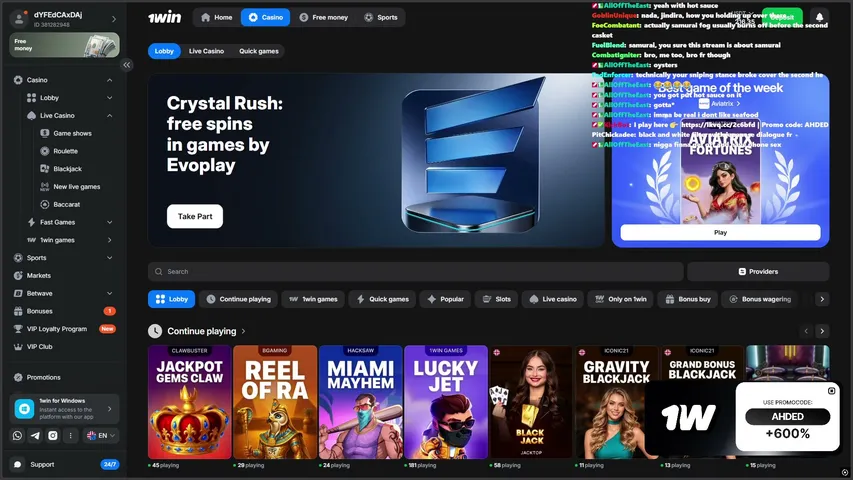Open Telegram channel icon
Viewport: 853px width, 480px height.
[x=35, y=435]
